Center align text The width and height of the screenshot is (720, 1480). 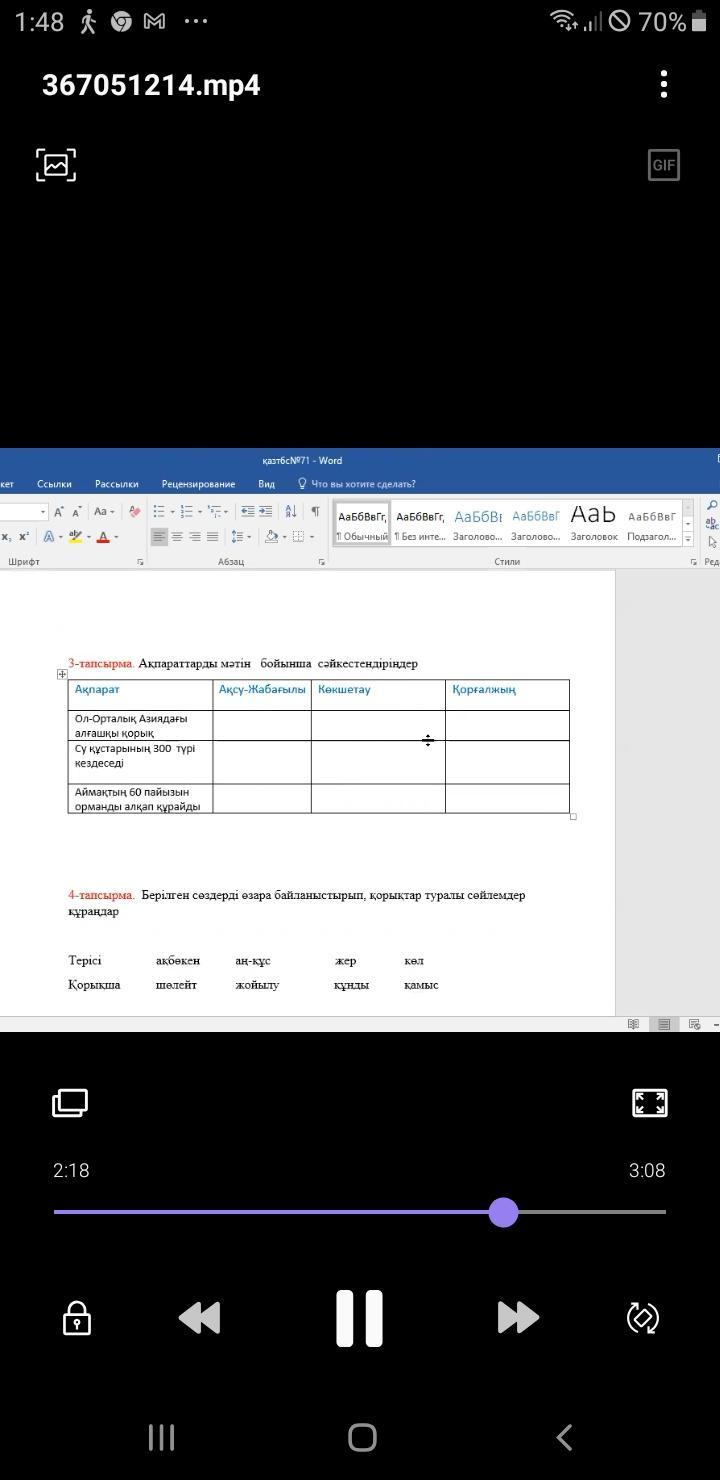[x=177, y=537]
